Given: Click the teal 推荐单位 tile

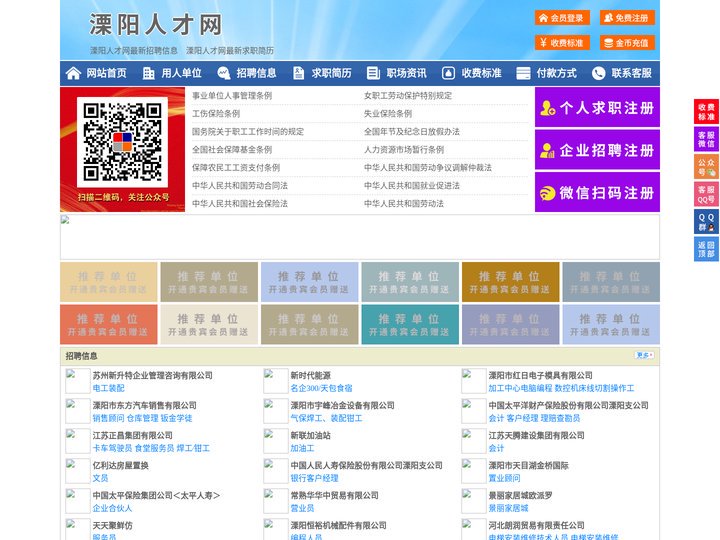Looking at the screenshot, I should tap(410, 325).
